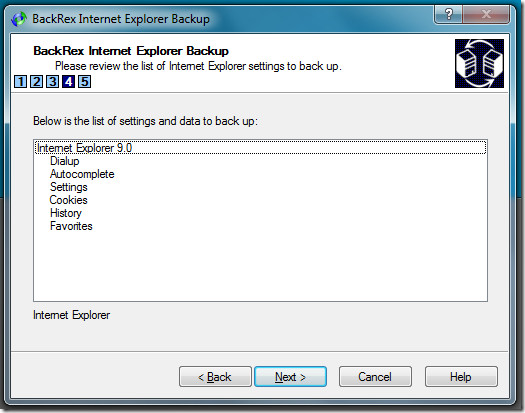Select the Favorites item in the list
This screenshot has height=413, width=525.
click(71, 226)
